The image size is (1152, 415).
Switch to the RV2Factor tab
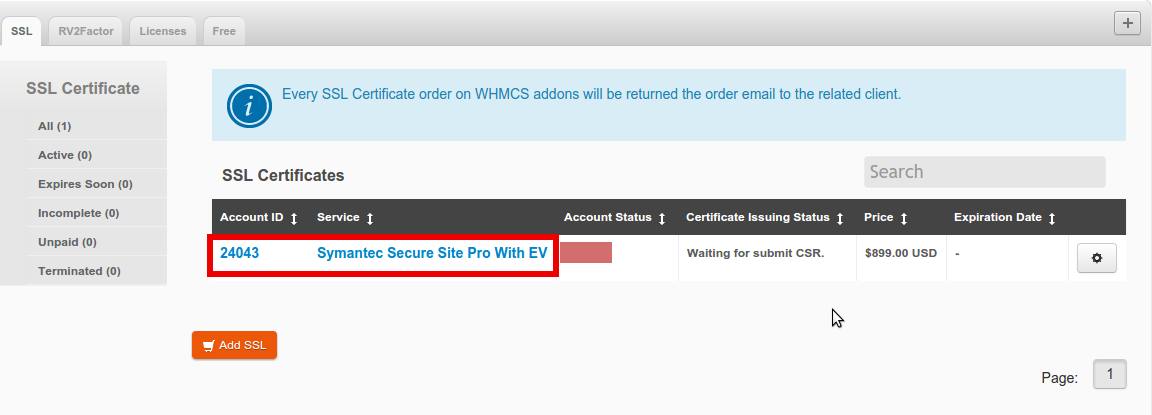click(85, 31)
